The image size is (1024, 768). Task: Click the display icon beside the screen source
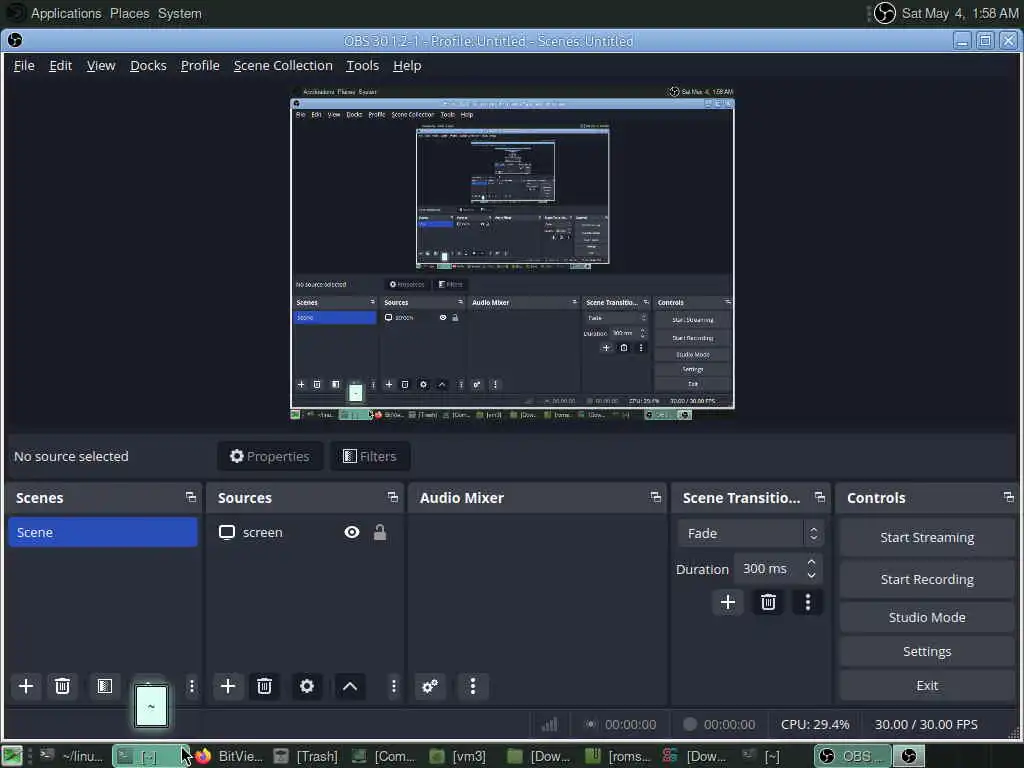(227, 532)
